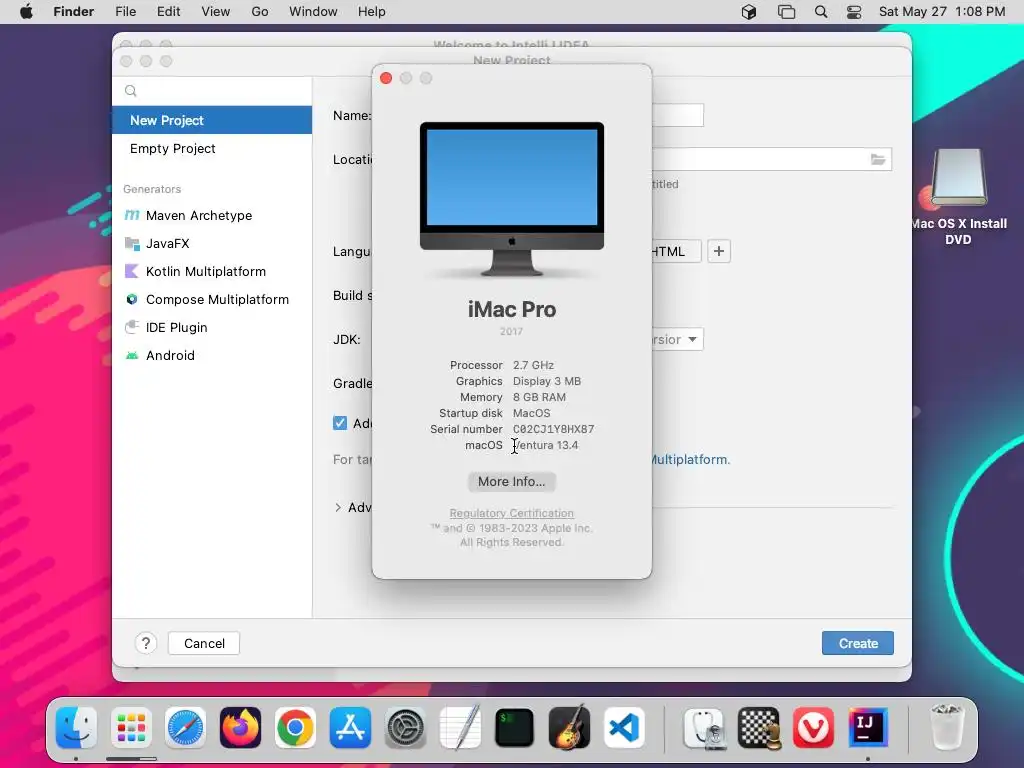Open the Mac OS X Install DVD desktop icon
The image size is (1024, 768).
[958, 196]
